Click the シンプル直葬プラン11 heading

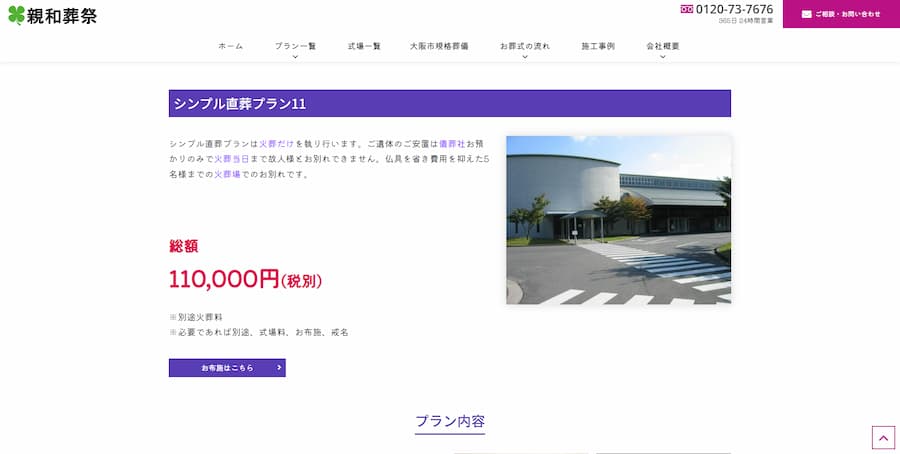click(x=449, y=103)
